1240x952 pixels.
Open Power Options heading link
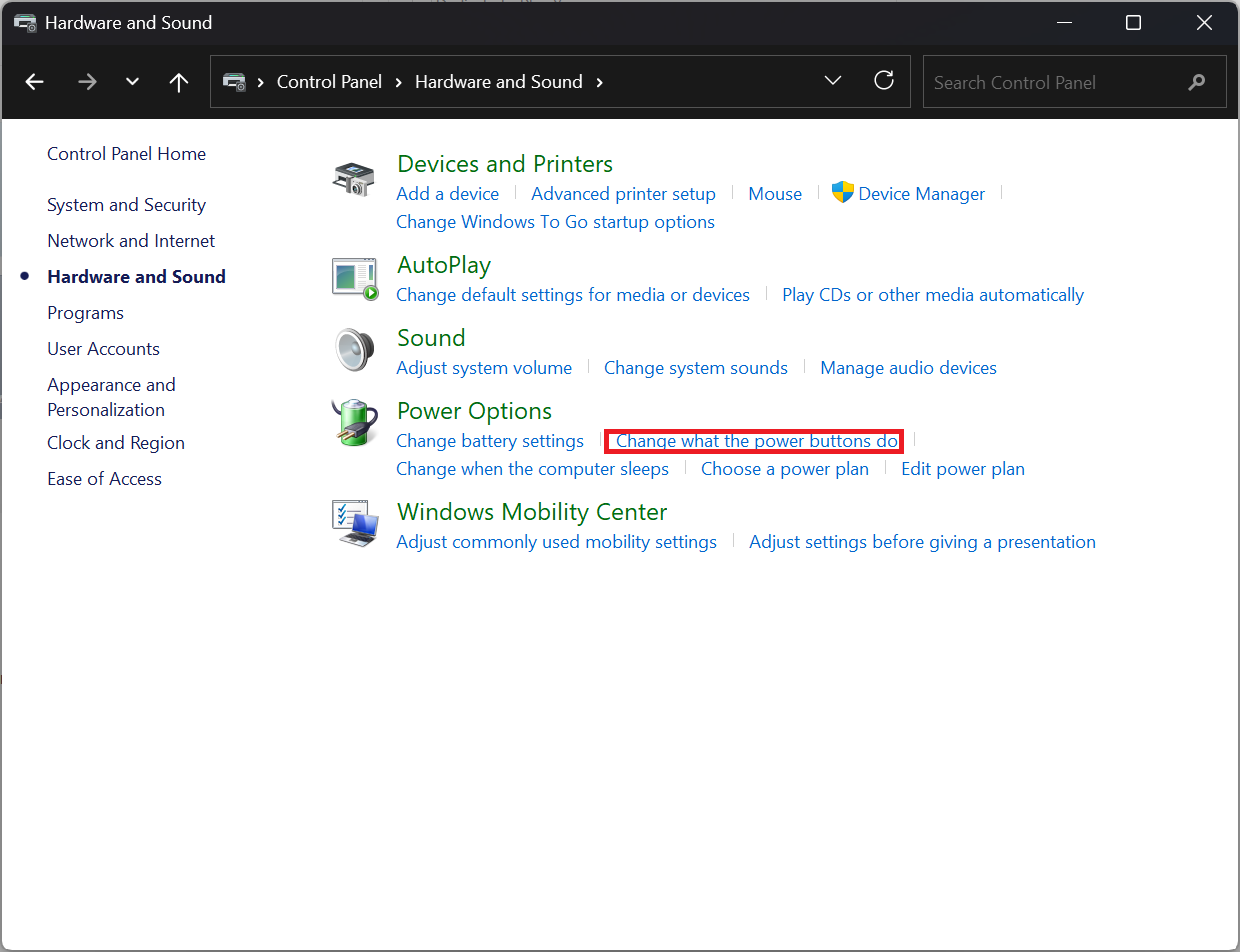coord(474,411)
